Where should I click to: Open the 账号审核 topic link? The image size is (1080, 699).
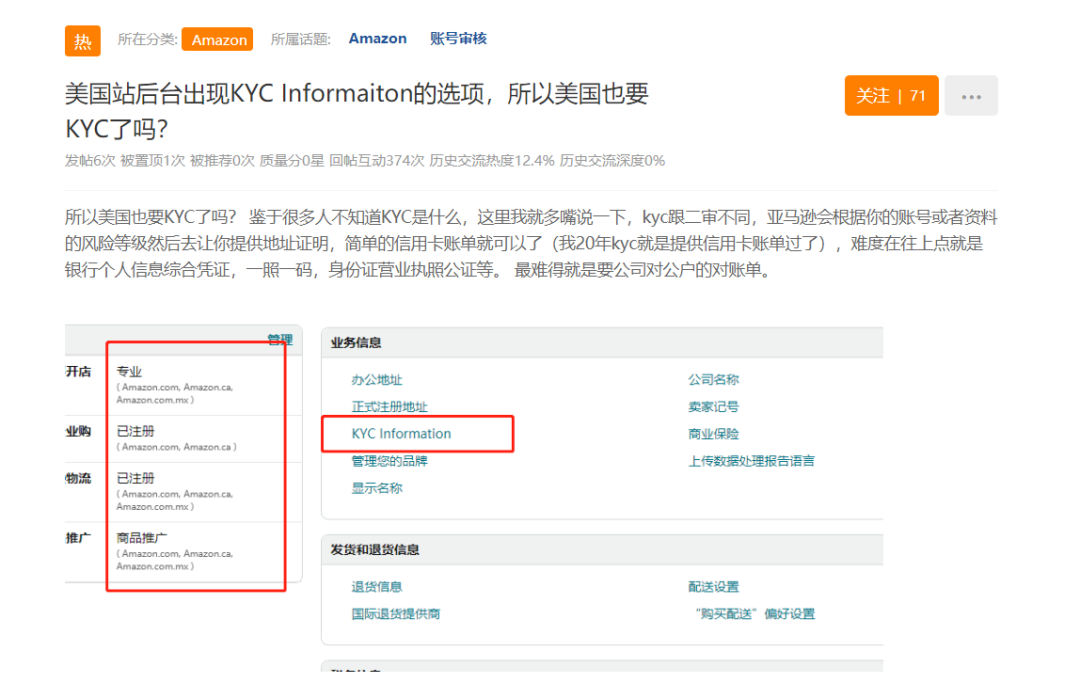pos(458,39)
